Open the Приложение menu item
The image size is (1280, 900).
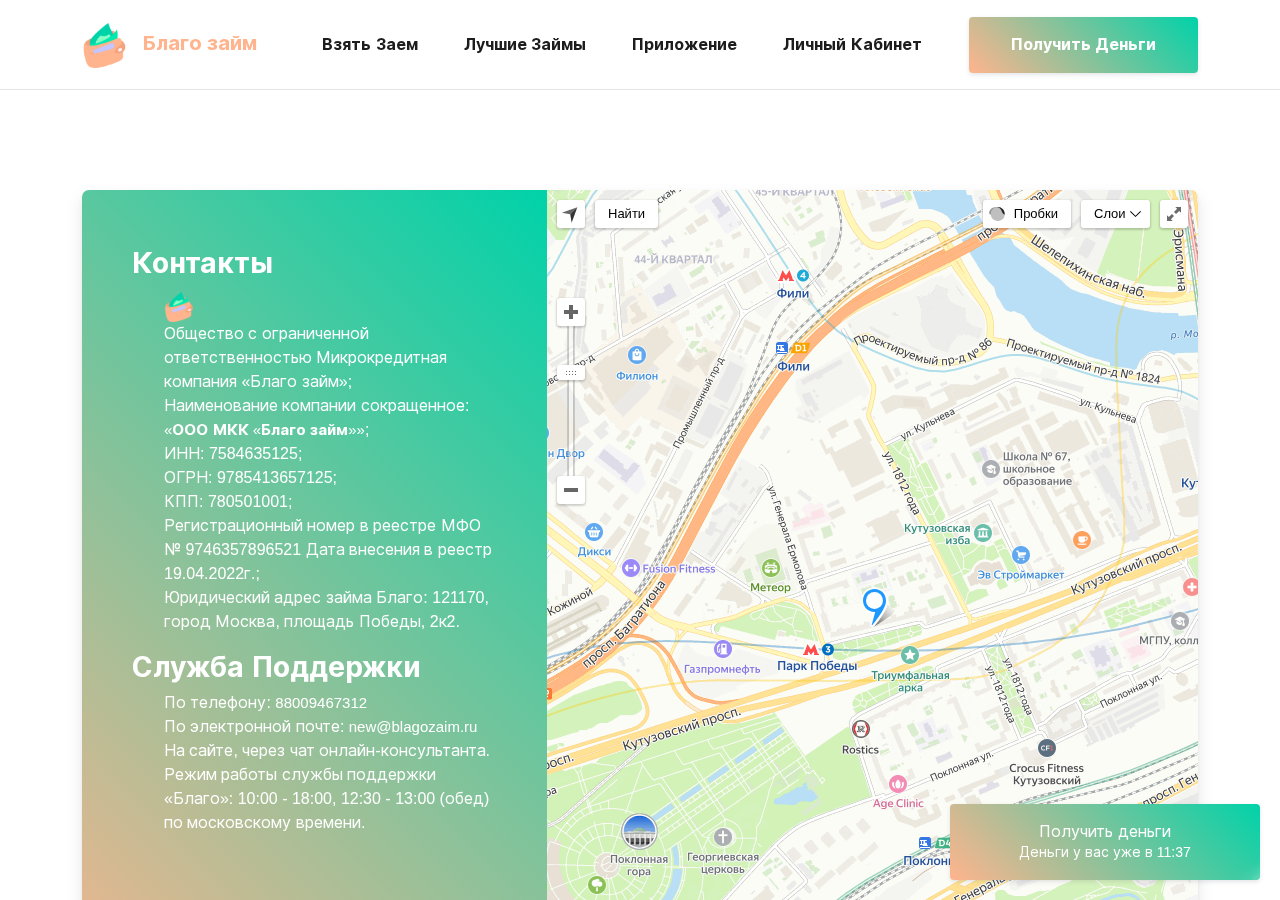(x=684, y=44)
